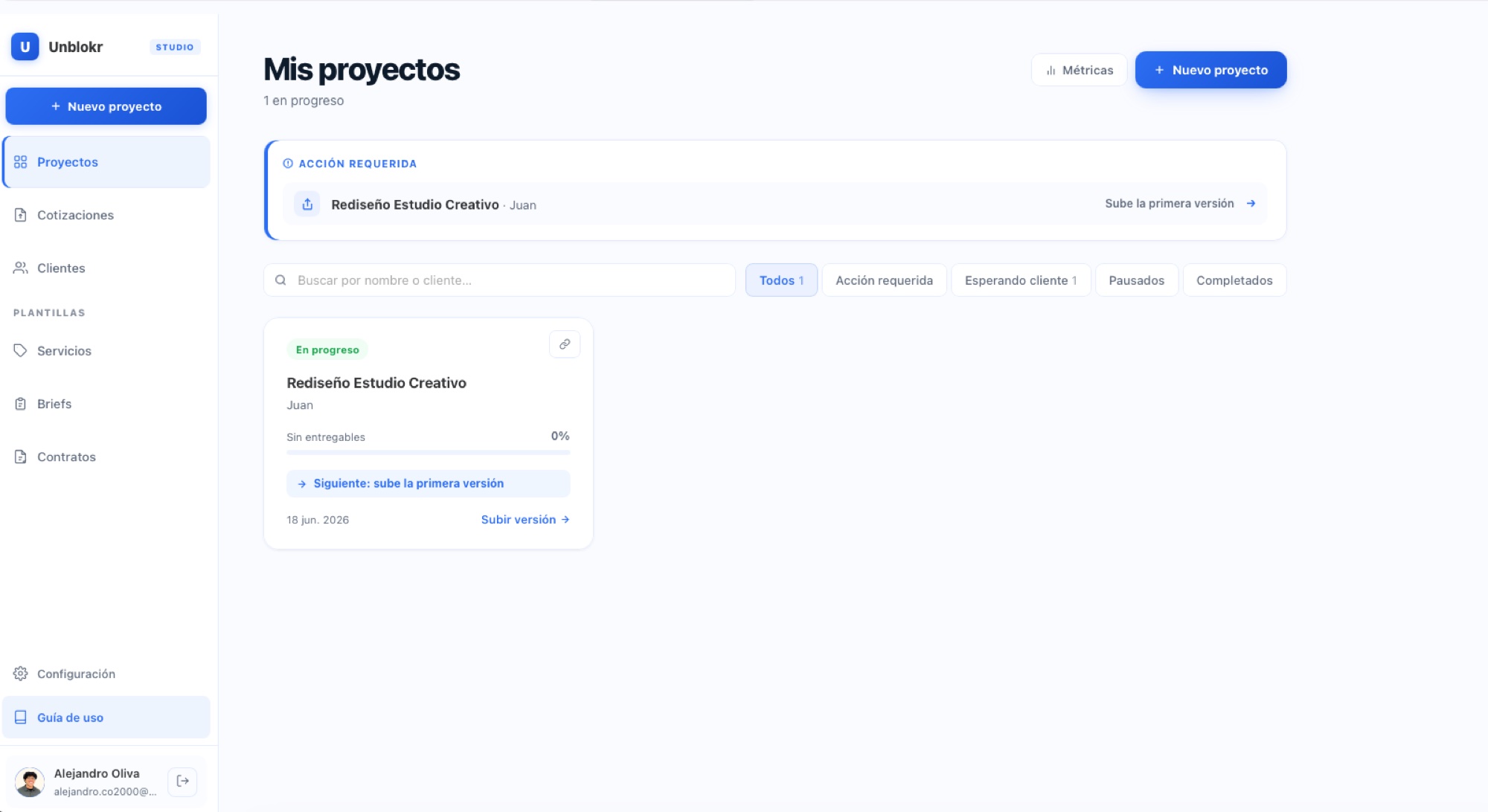The image size is (1488, 812).
Task: Focus the 'Buscar por nombre o cliente' search field
Action: pos(499,280)
